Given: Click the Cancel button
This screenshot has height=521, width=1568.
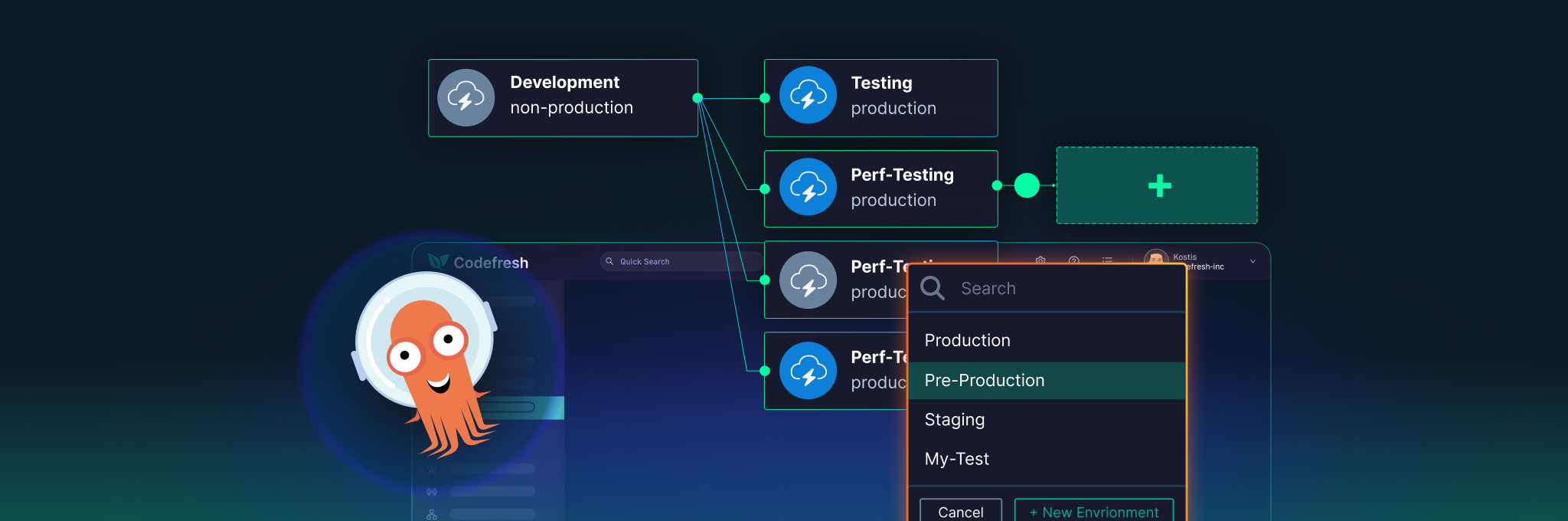Looking at the screenshot, I should coord(961,511).
